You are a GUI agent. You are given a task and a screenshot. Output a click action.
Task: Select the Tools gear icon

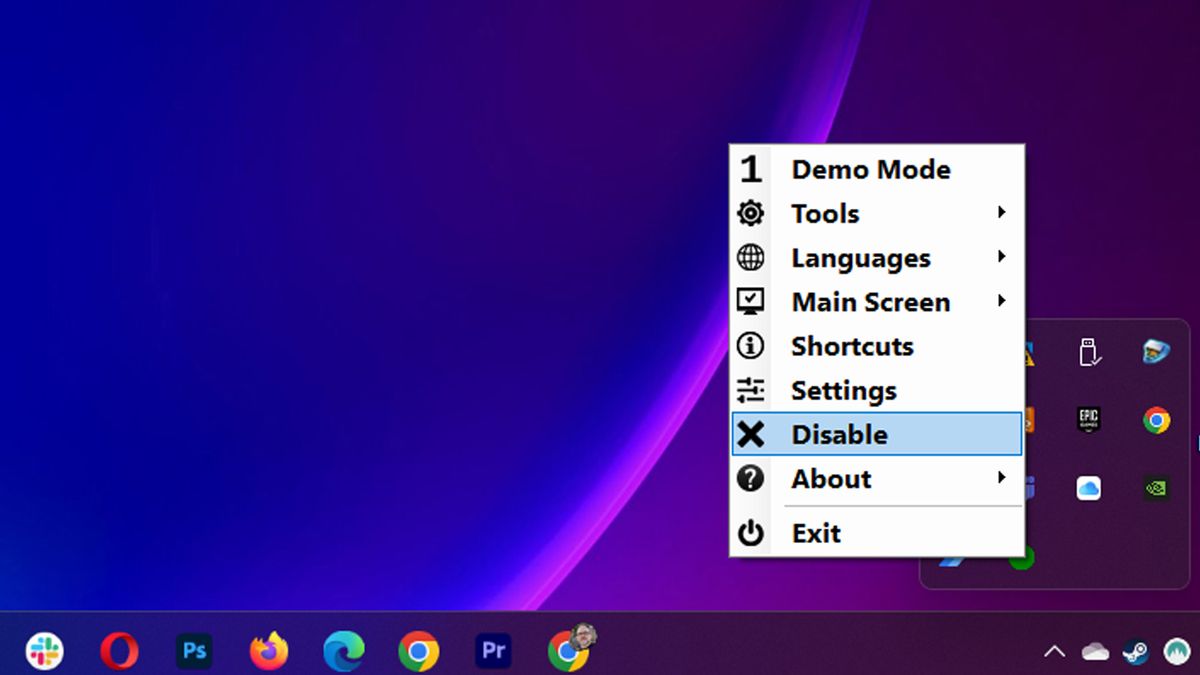pos(750,213)
